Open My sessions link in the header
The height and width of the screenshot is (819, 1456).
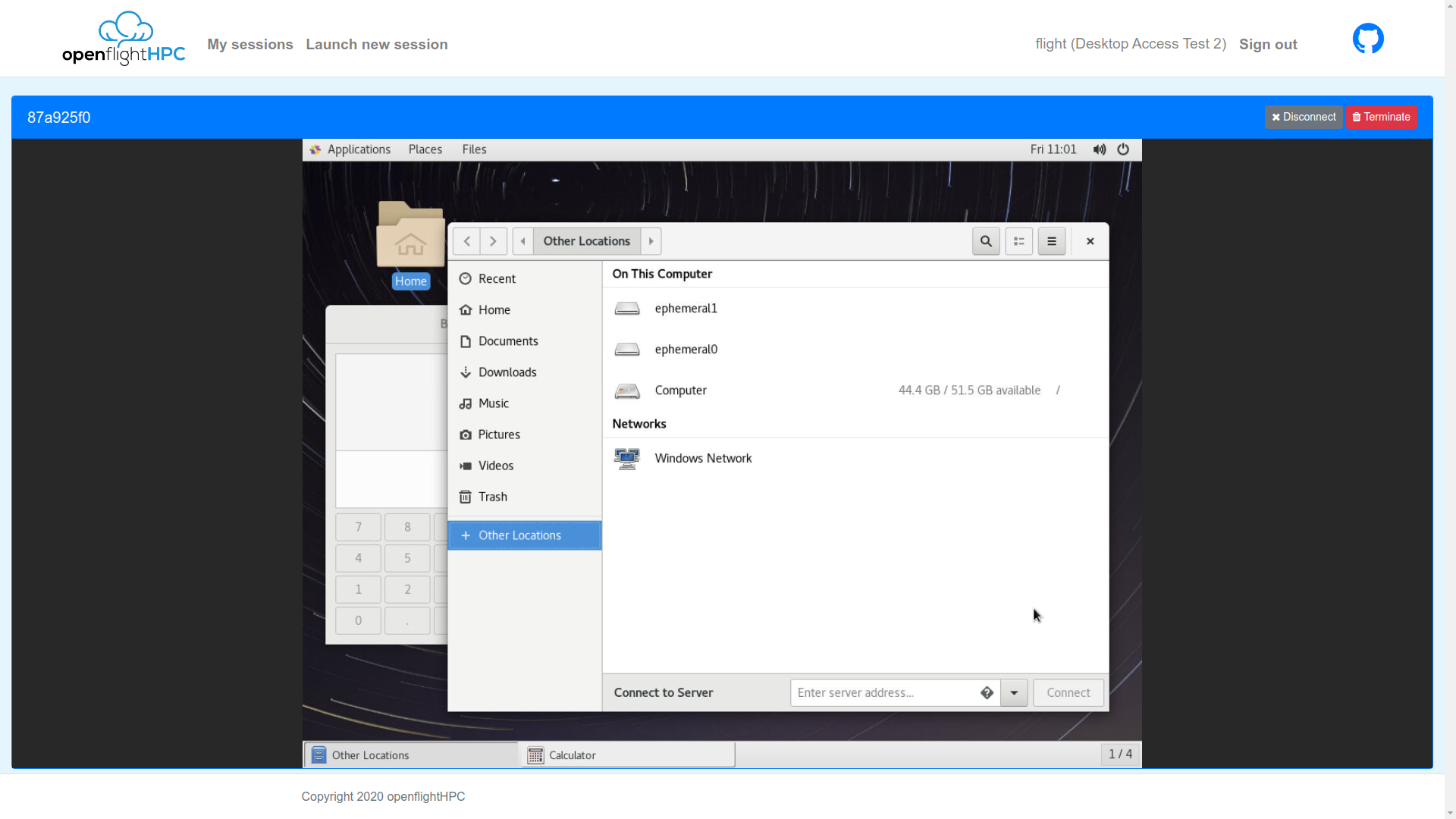(x=250, y=44)
